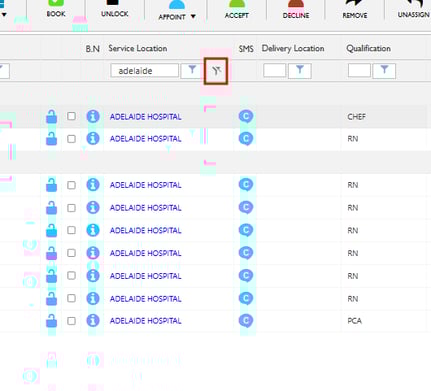Click SMS bubble in RN row under grey band
Screen dimensions: 431x391
coord(246,185)
